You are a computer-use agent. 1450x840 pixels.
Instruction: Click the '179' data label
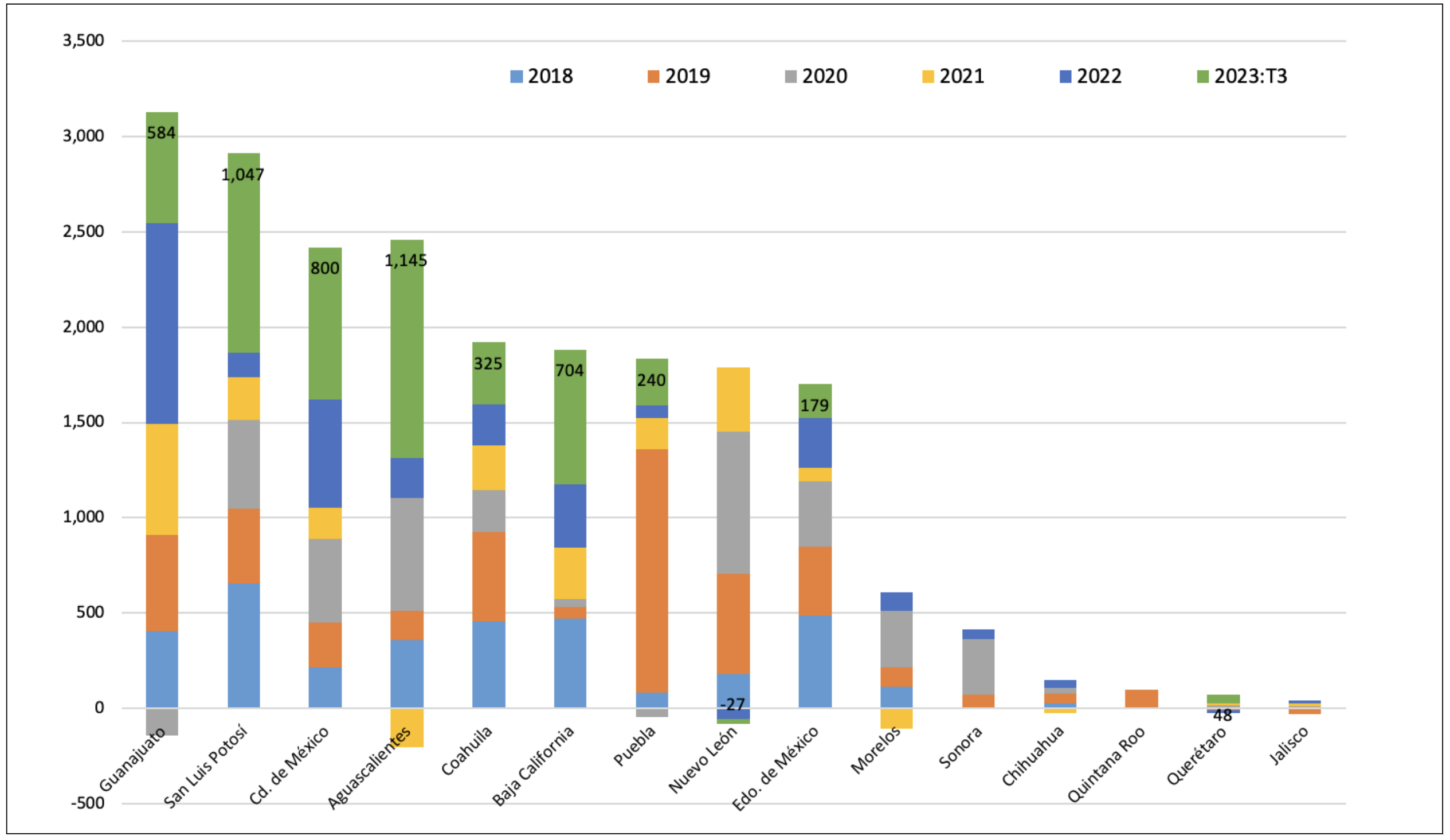click(814, 406)
